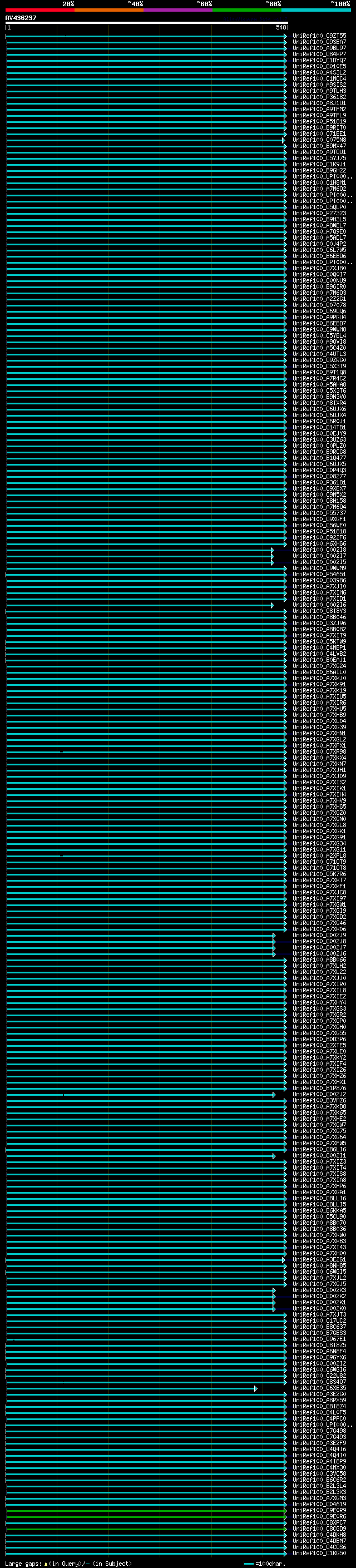Click the white query sequence bar
Screen dimensions: 356x1568
coord(147,23)
